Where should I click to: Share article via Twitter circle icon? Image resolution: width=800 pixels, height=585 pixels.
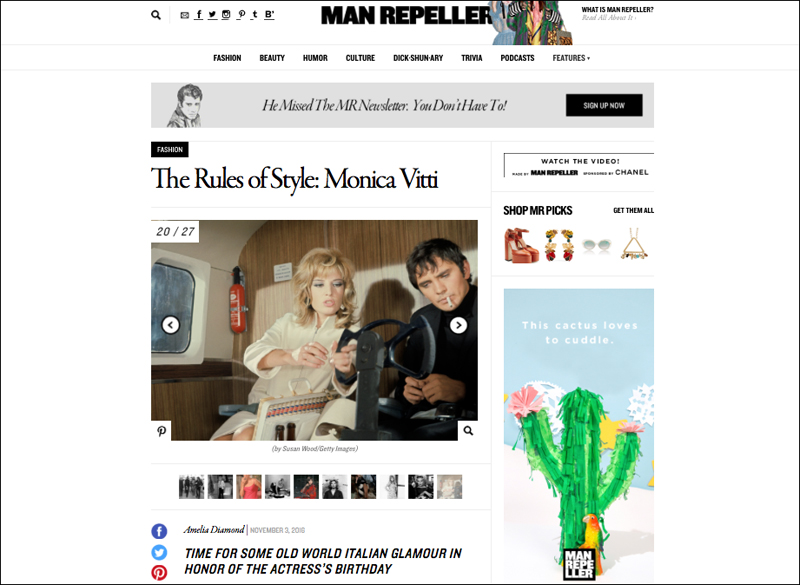(x=159, y=552)
